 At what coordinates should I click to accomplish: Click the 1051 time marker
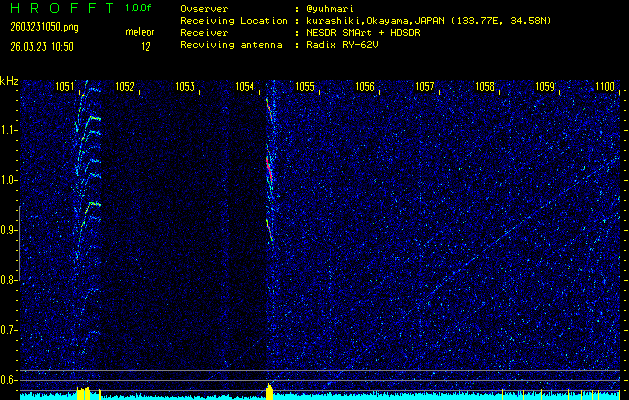65,87
